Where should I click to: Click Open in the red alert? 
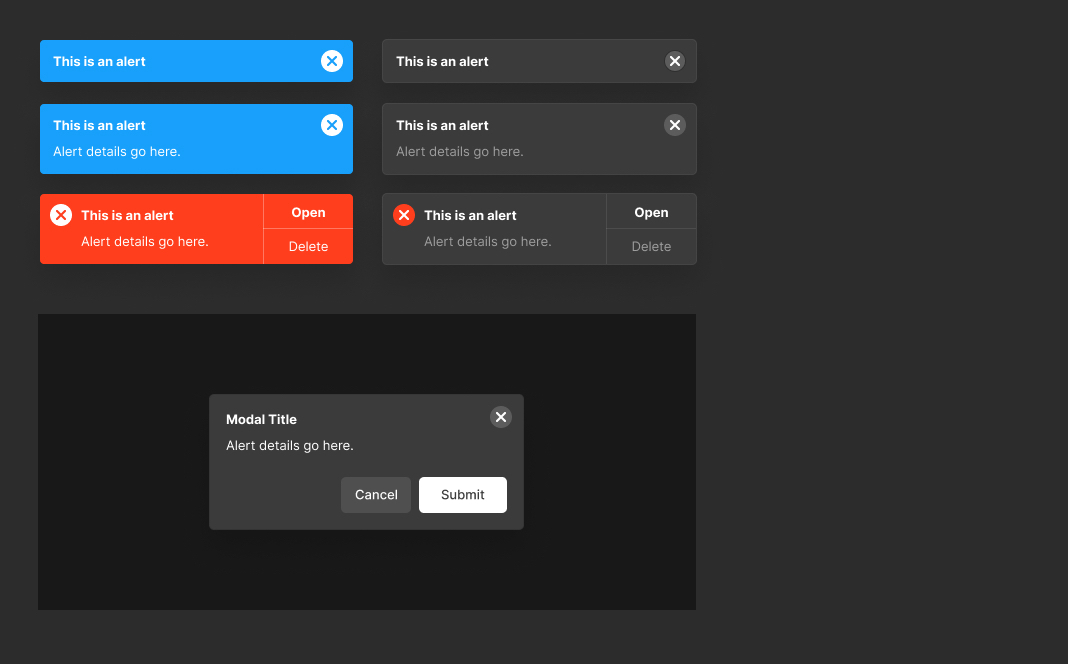point(308,212)
